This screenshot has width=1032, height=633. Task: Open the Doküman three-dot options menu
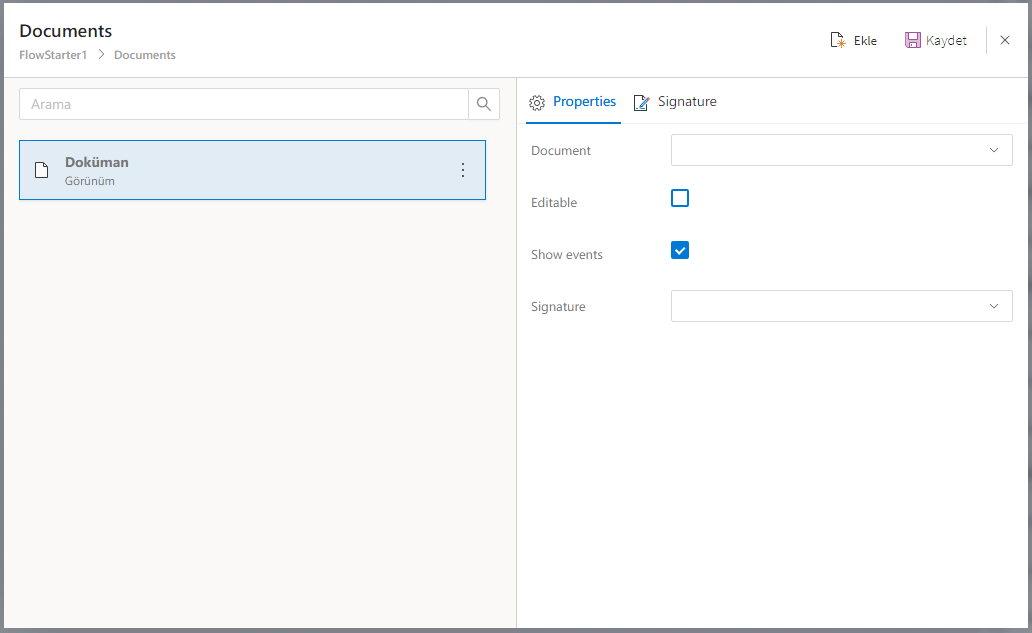(462, 170)
